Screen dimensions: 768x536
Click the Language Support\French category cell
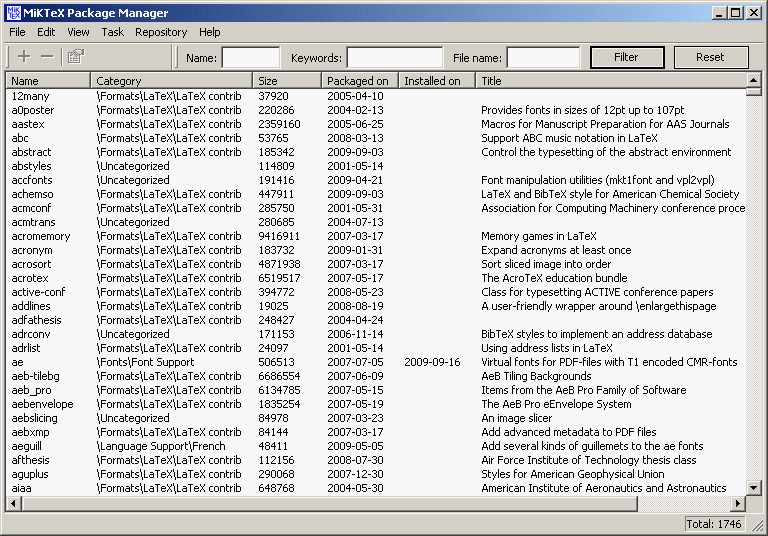coord(161,446)
